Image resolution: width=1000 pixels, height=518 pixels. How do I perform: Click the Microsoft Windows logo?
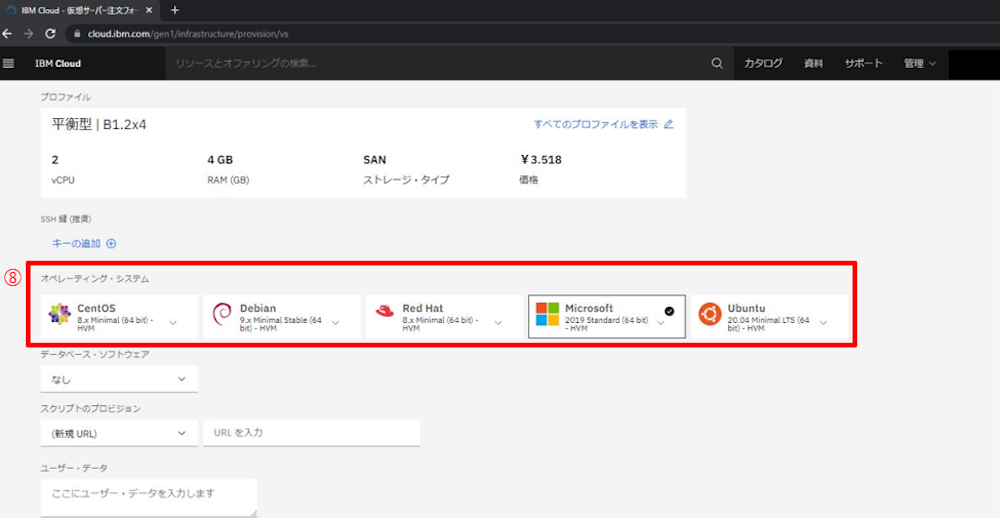pyautogui.click(x=547, y=315)
